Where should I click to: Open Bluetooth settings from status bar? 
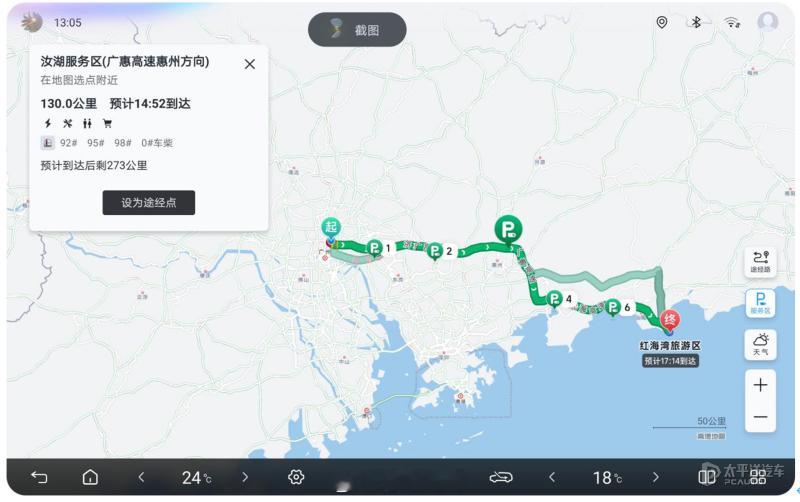pos(696,22)
